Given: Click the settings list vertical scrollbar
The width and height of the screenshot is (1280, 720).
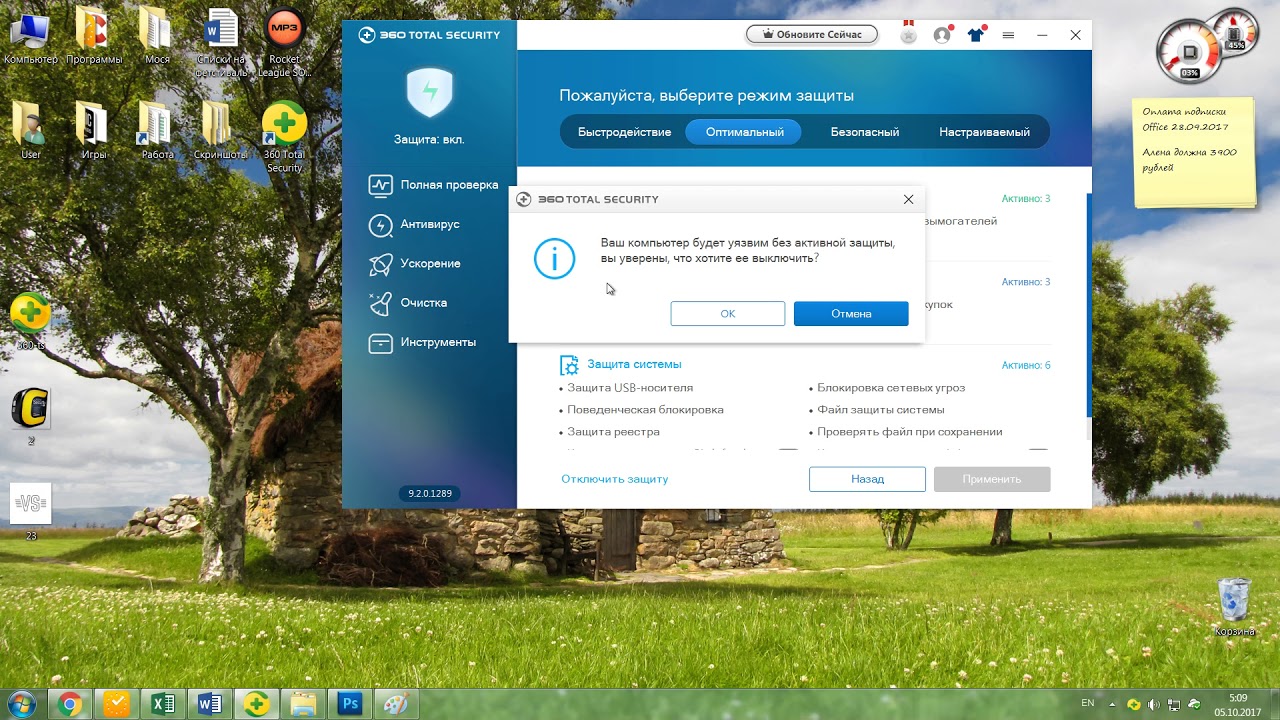Looking at the screenshot, I should pos(1088,305).
